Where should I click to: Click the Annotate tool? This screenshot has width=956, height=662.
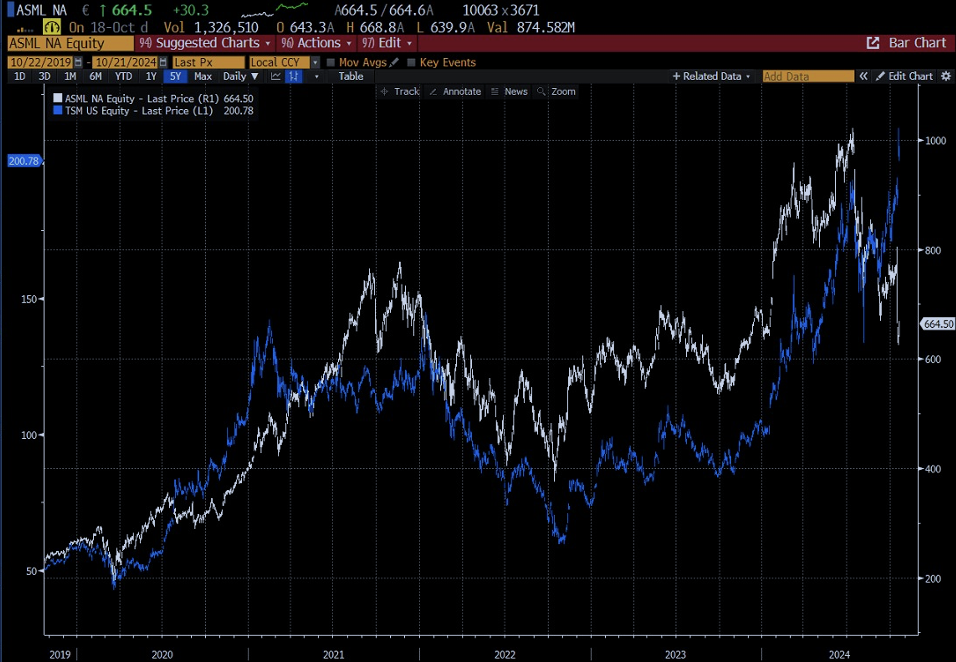455,91
